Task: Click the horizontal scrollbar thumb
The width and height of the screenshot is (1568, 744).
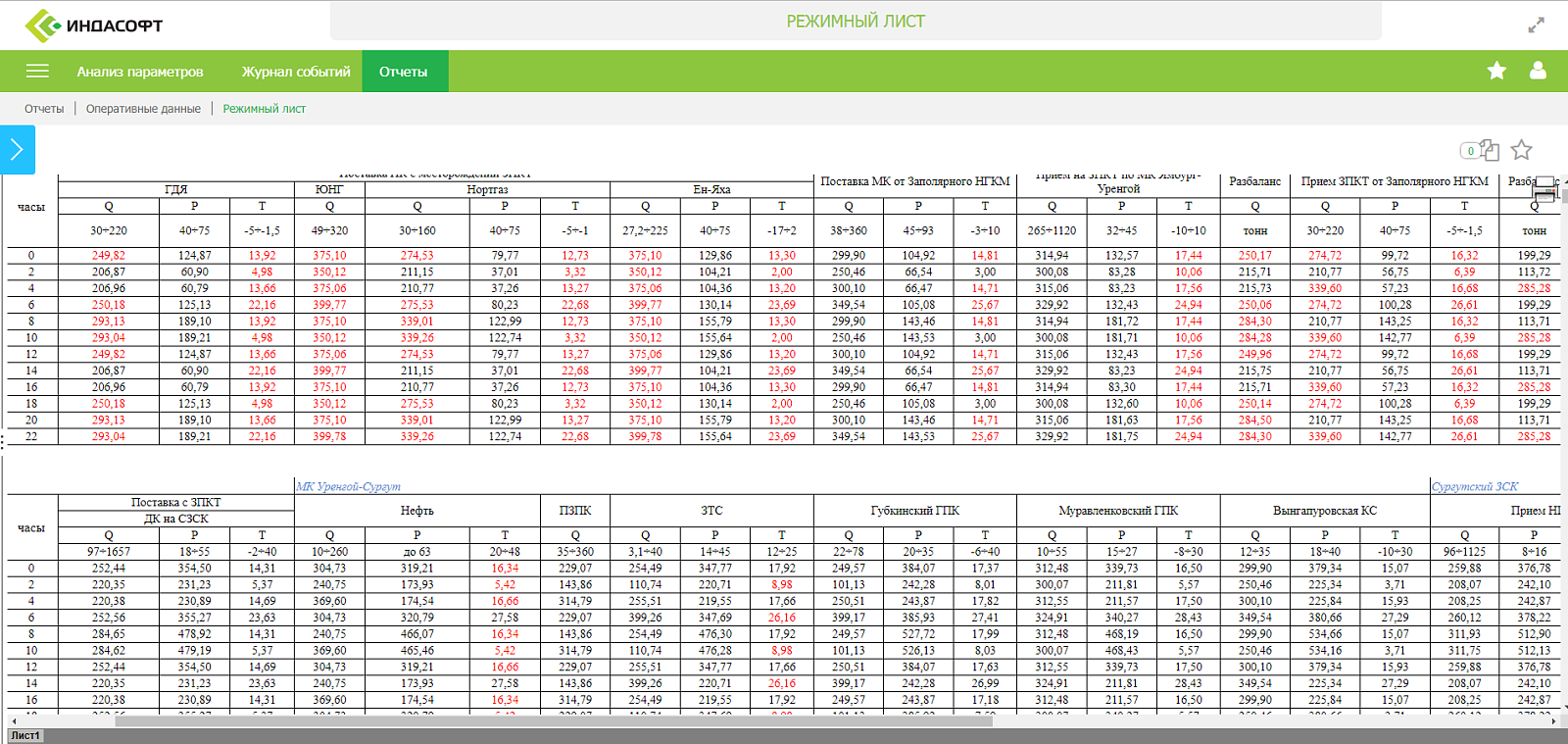Action: click(x=554, y=720)
